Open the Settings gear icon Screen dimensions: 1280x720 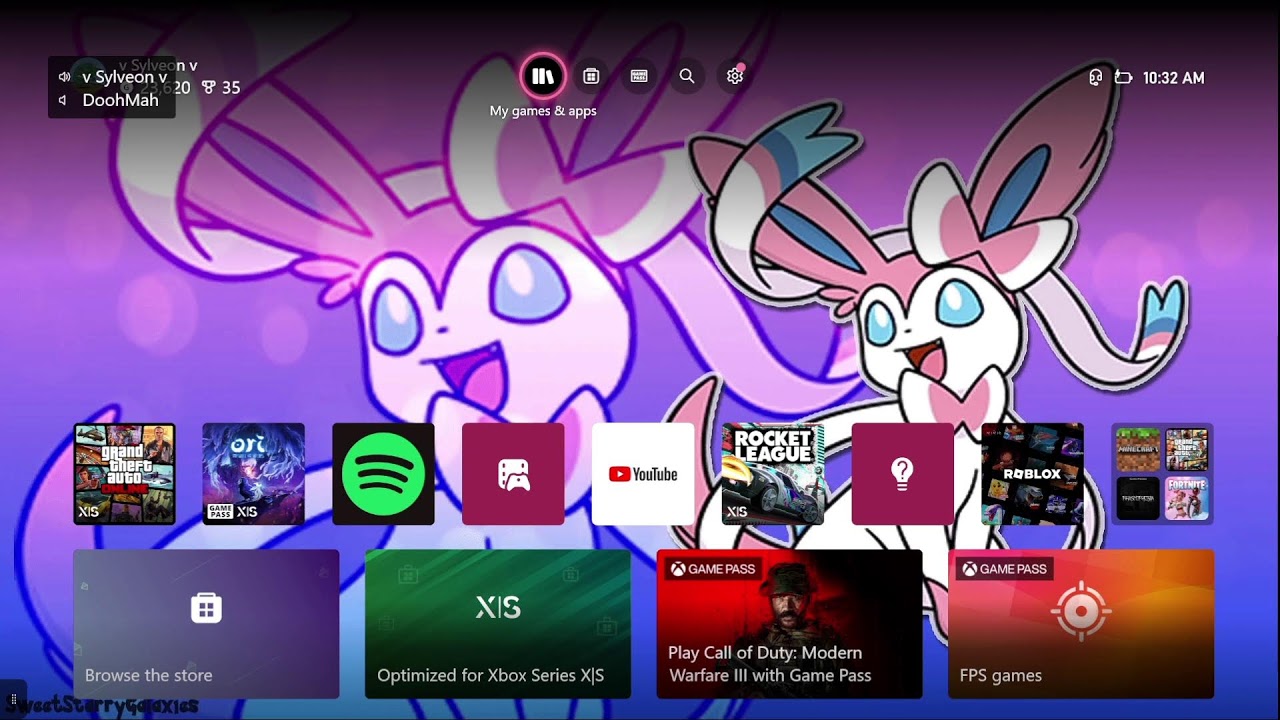coord(735,76)
